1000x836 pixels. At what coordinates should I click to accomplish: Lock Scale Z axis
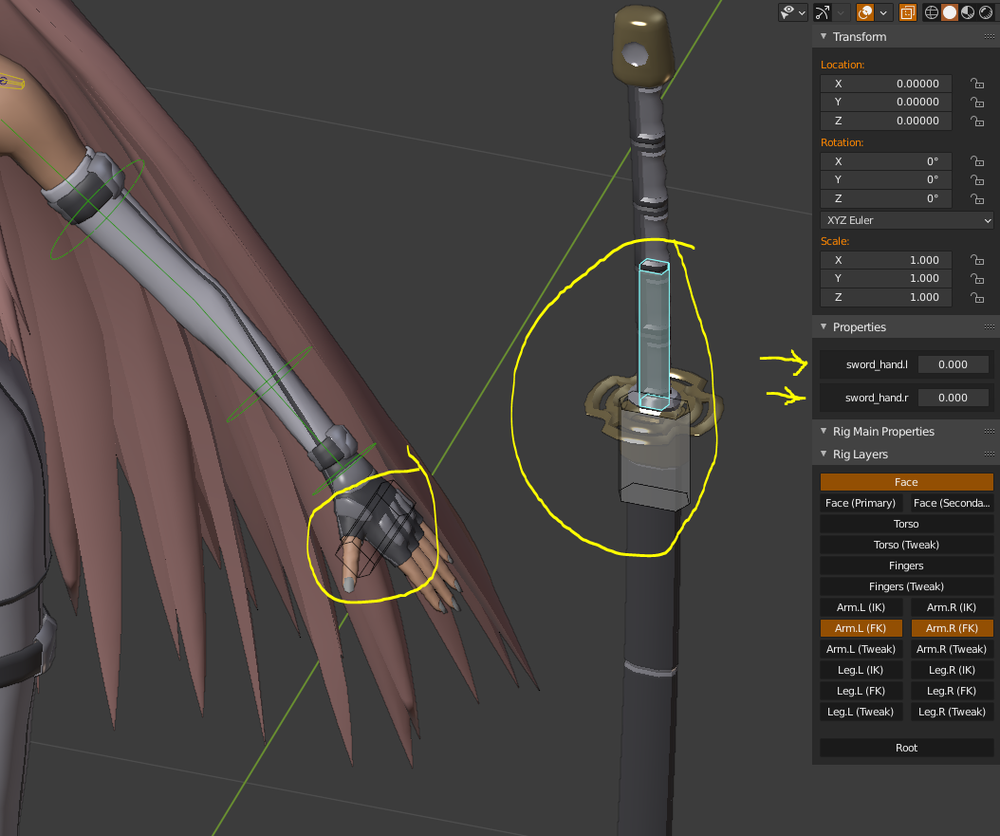(x=977, y=297)
